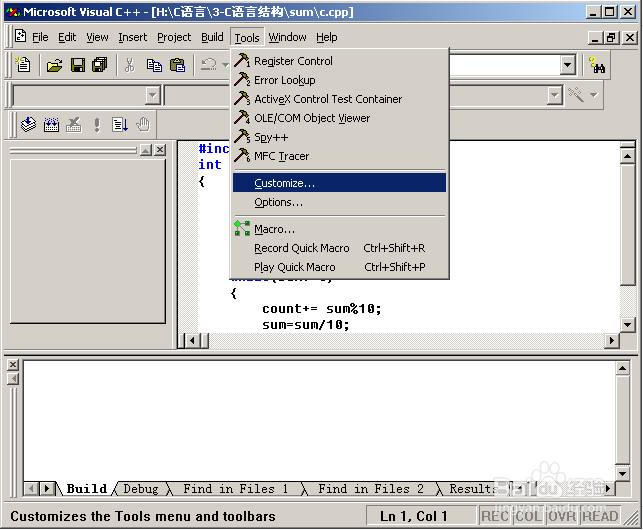The width and height of the screenshot is (643, 530).
Task: Open the Insert menu
Action: click(132, 37)
